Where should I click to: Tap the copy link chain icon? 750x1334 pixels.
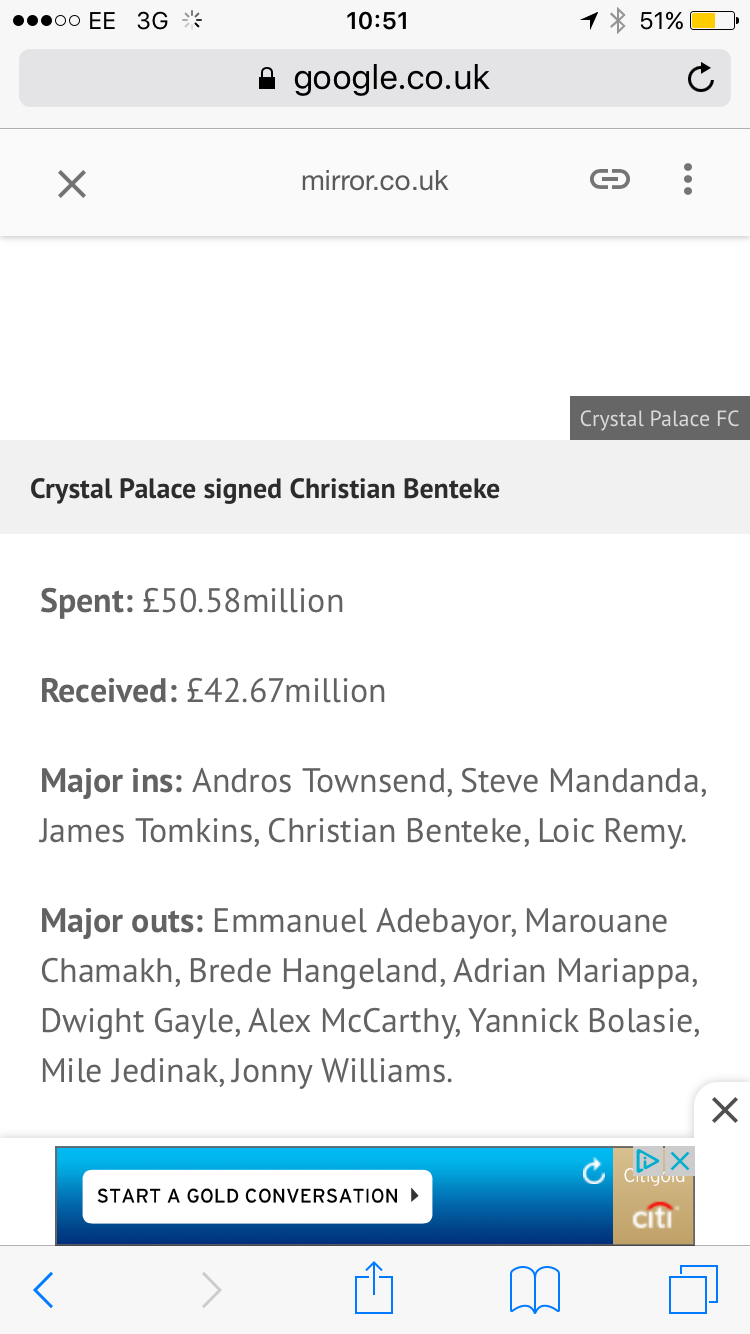point(609,180)
